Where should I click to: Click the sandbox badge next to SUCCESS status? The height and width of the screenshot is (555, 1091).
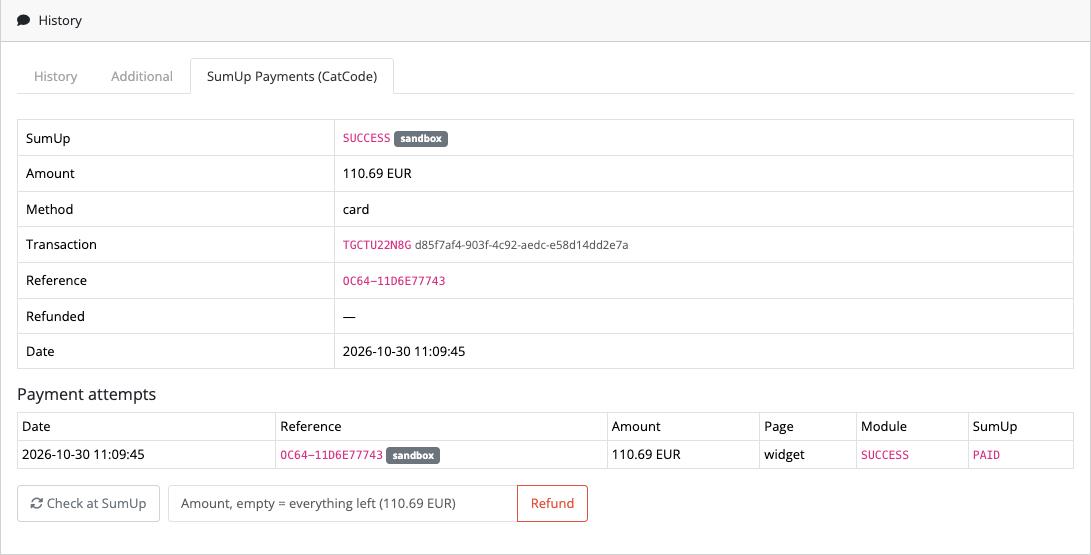click(421, 138)
